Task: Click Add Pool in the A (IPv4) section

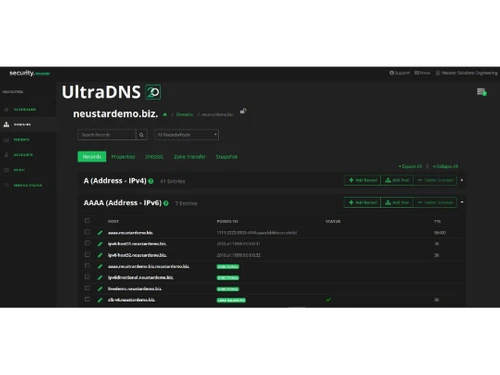Action: point(397,180)
